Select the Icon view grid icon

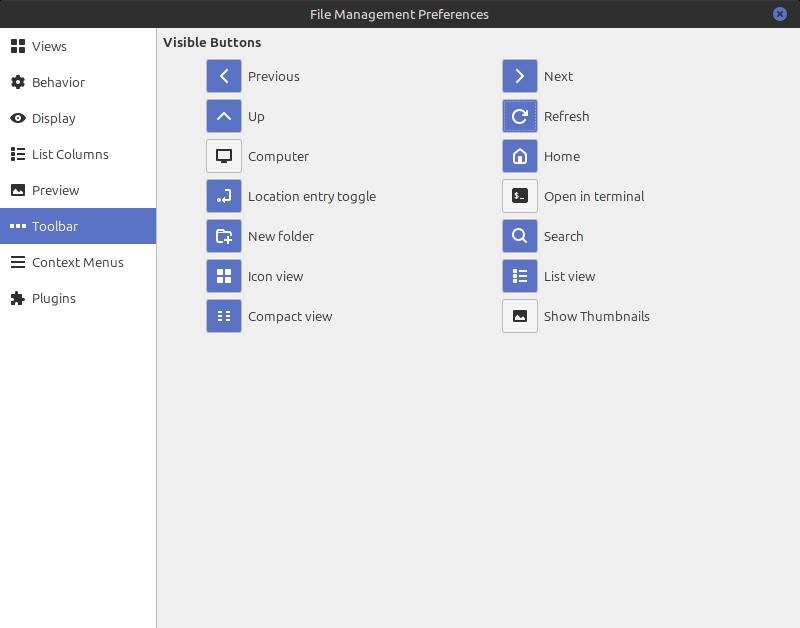pyautogui.click(x=224, y=276)
